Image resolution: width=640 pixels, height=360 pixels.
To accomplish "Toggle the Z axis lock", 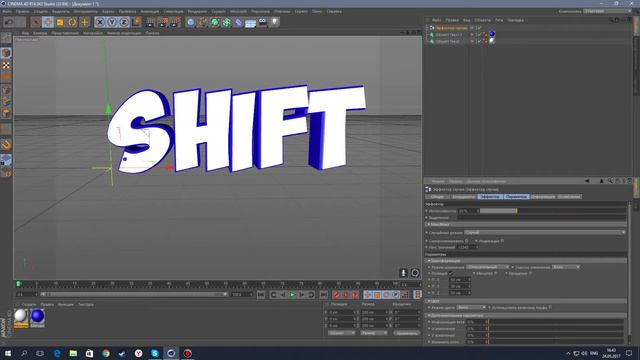I will point(124,22).
